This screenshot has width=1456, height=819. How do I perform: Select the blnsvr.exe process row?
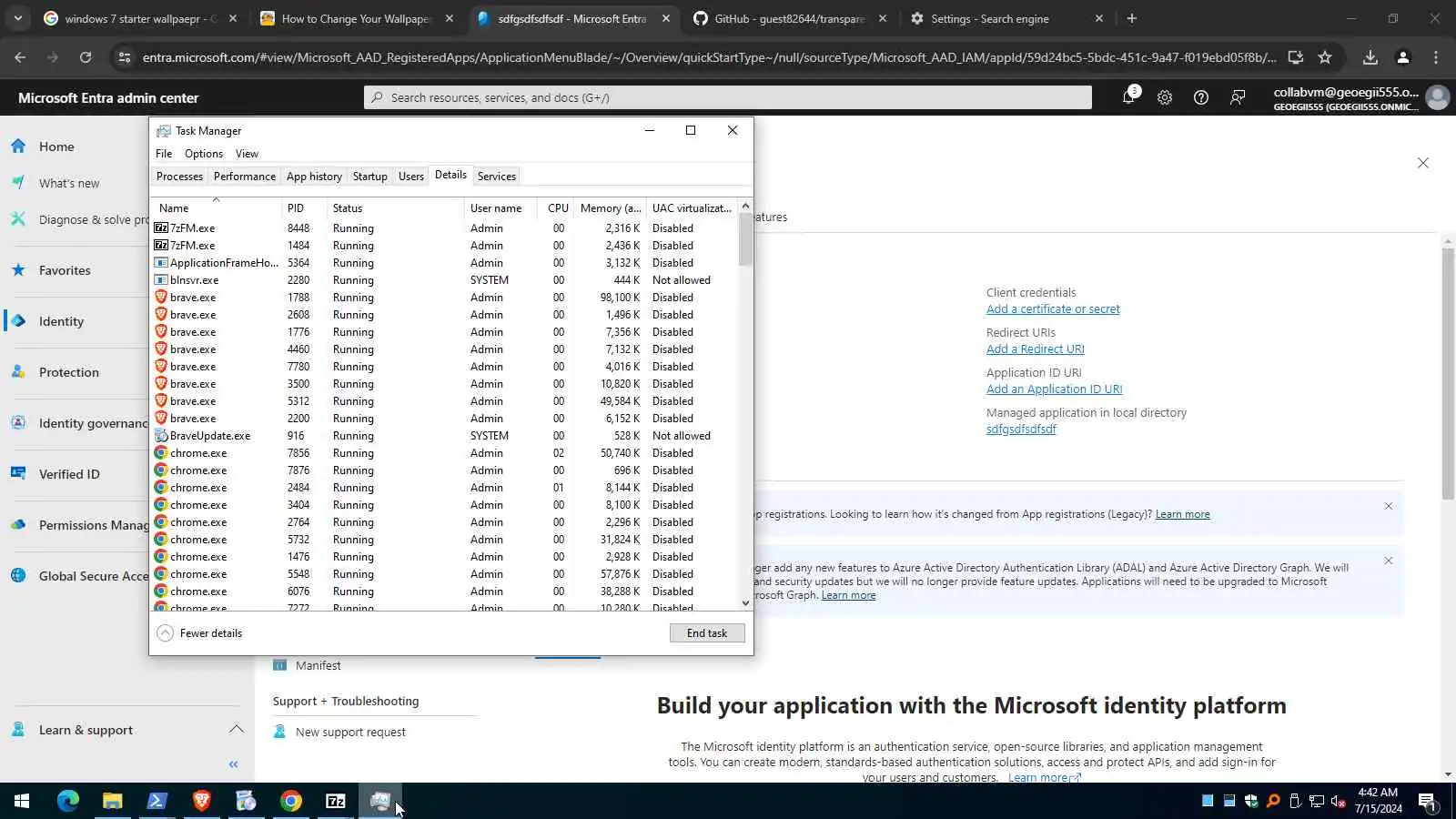(x=444, y=280)
